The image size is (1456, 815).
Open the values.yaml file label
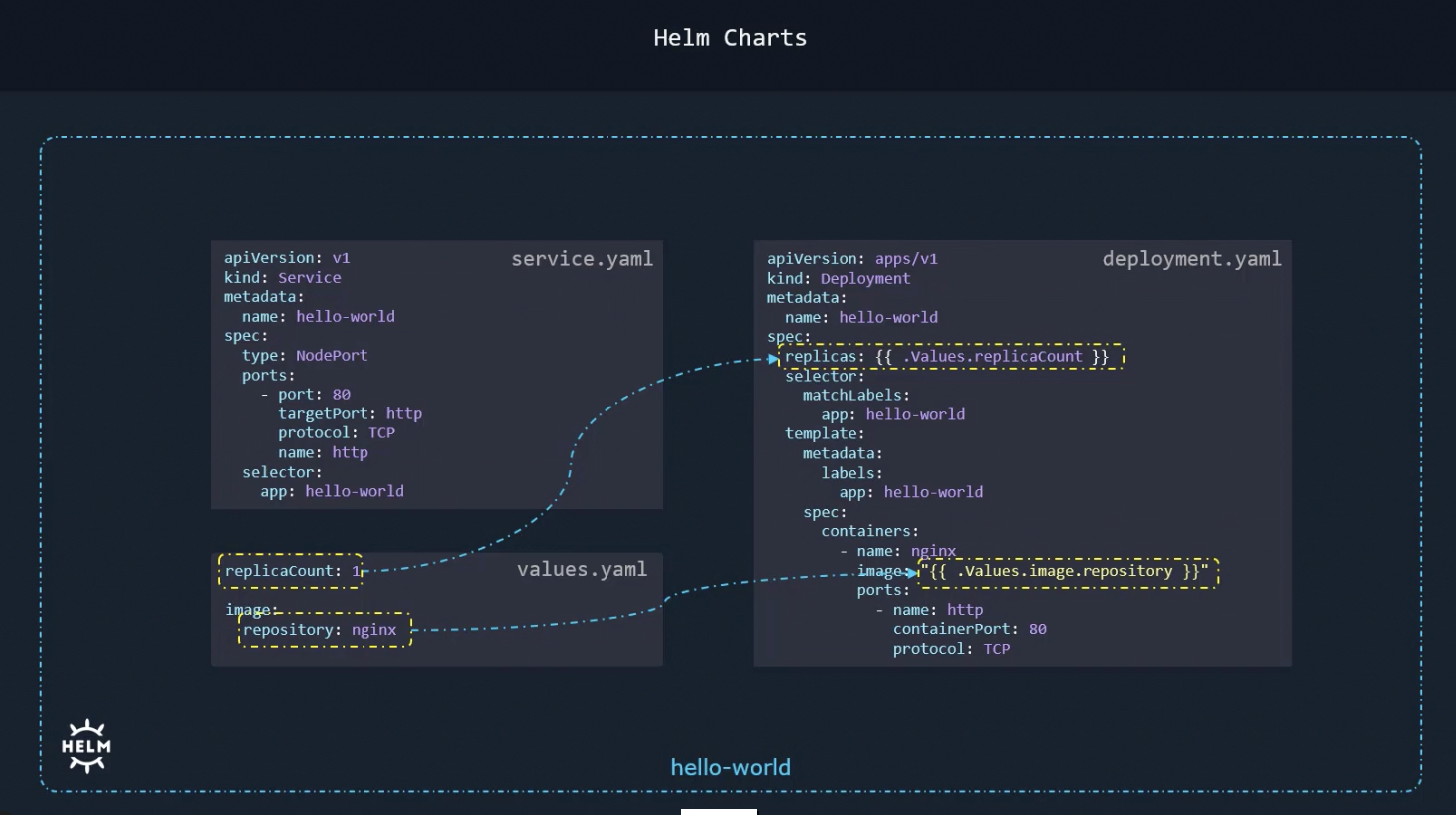582,569
